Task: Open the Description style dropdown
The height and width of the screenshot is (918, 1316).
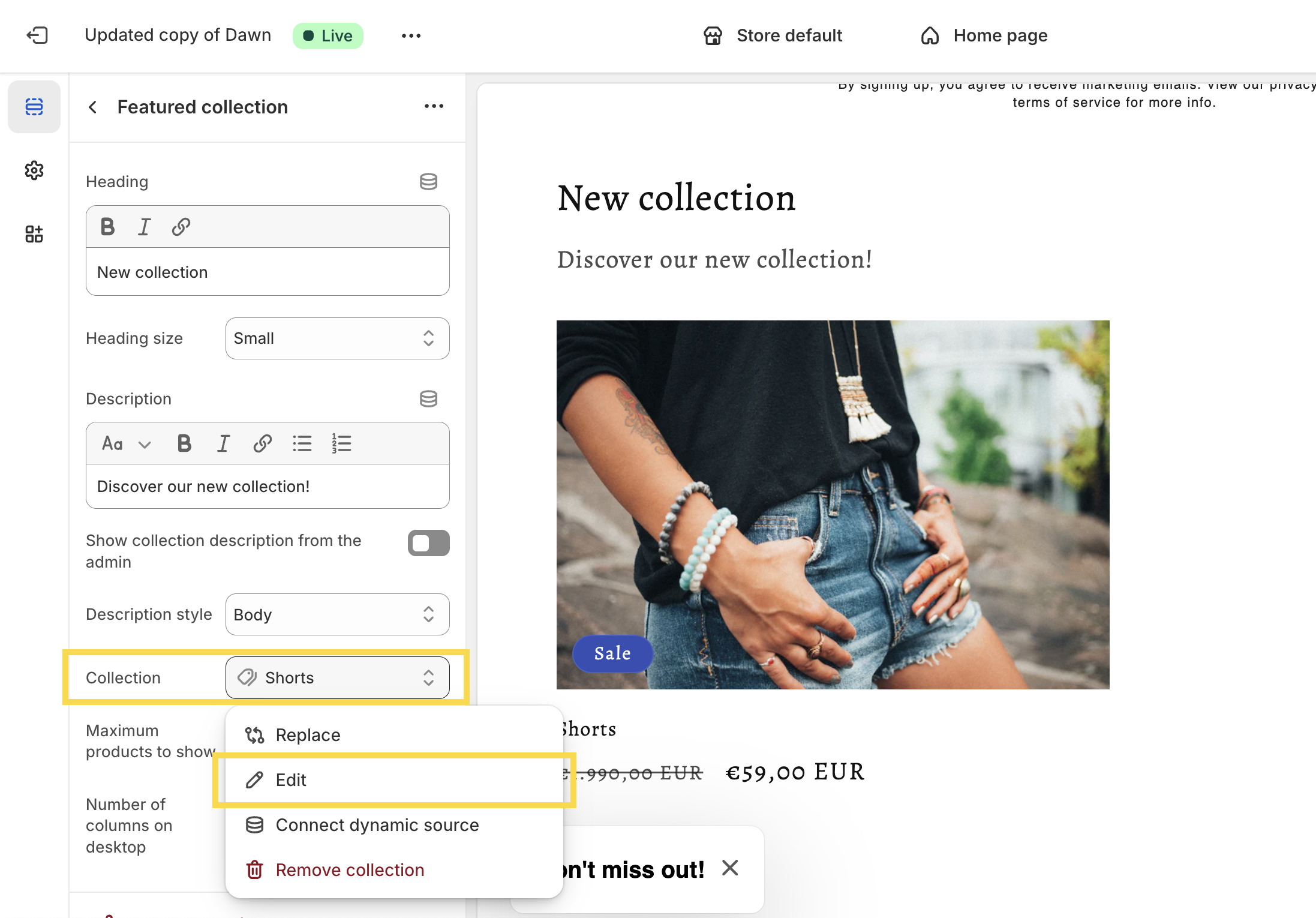Action: pos(337,614)
